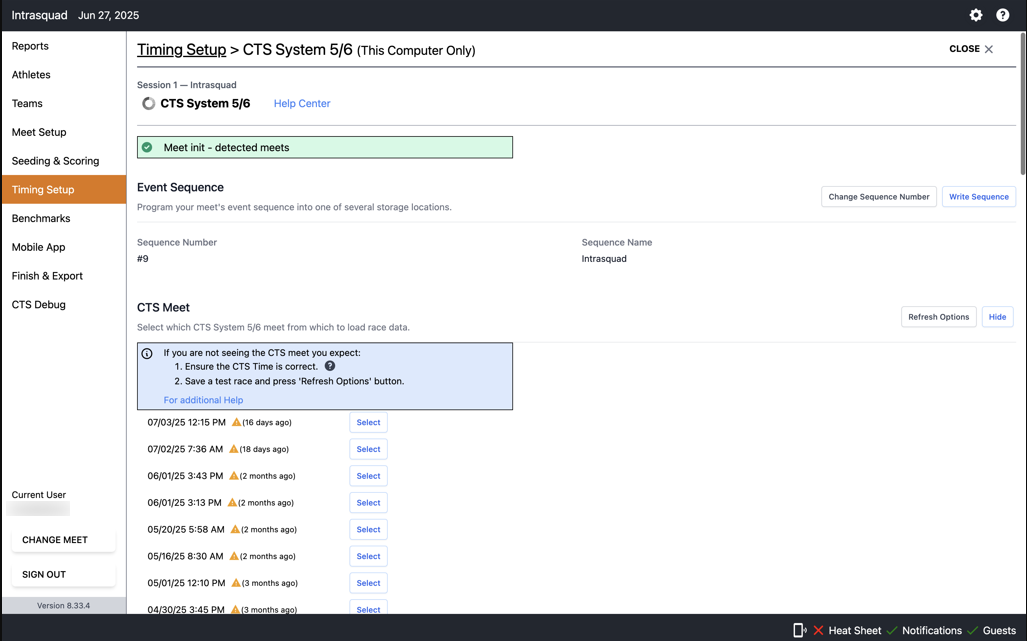This screenshot has width=1027, height=641.
Task: Click the info icon in CTS meet notice
Action: pyautogui.click(x=147, y=353)
